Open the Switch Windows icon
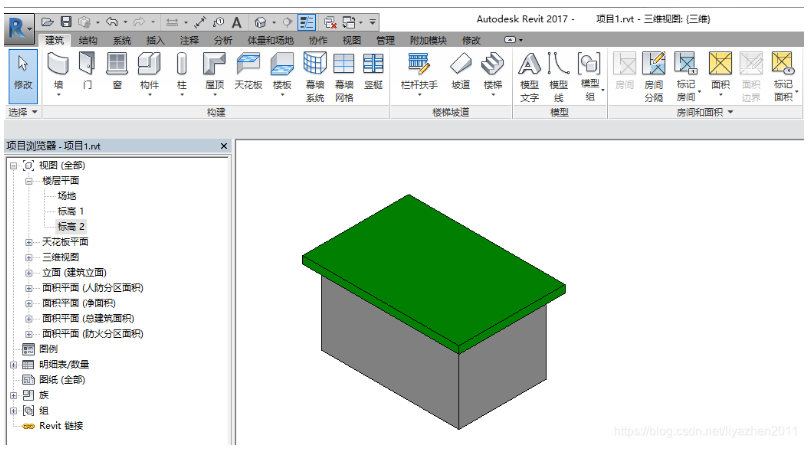Screen dimensions: 809x450 click(349, 22)
